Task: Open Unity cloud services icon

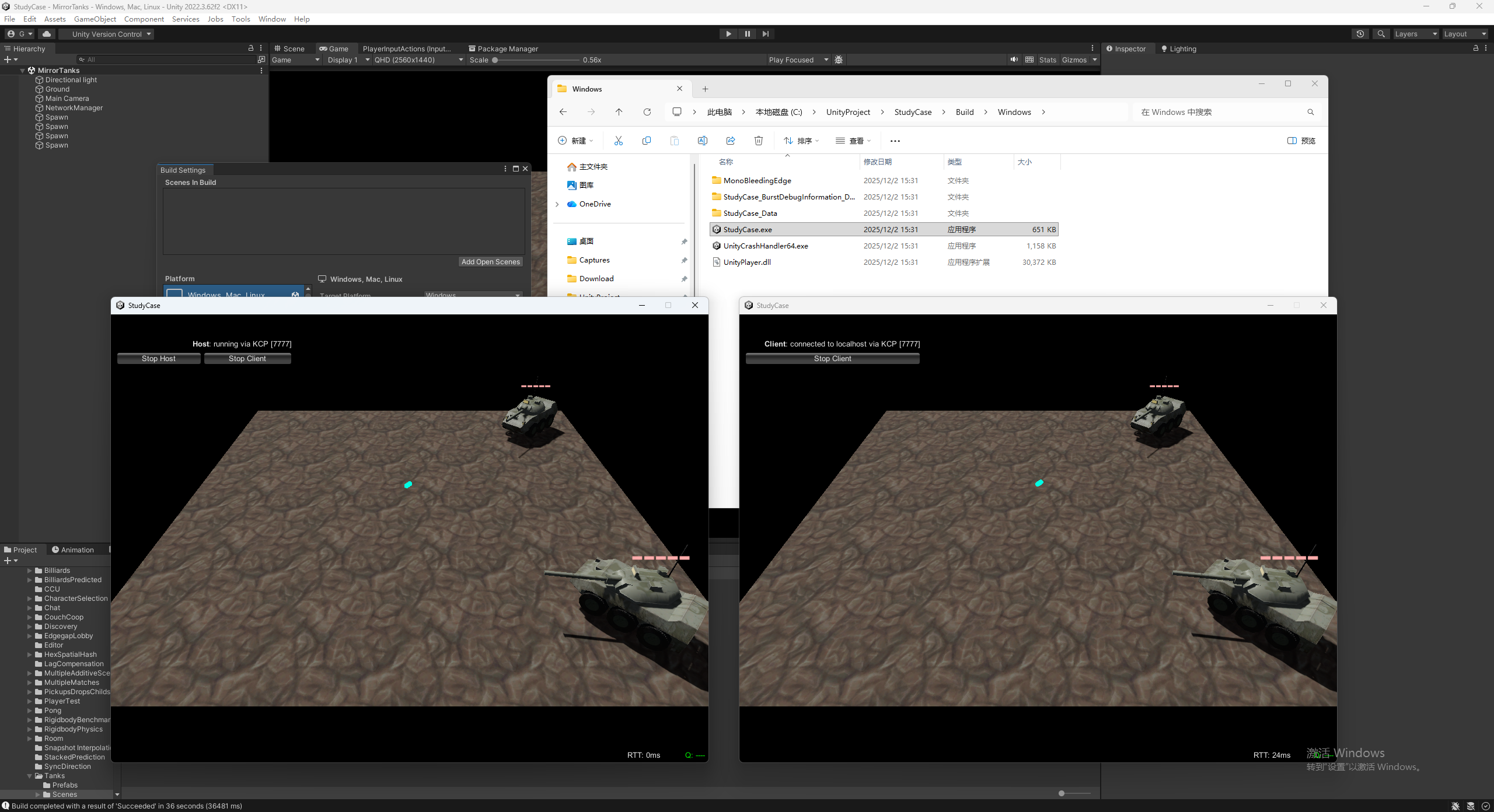Action: (47, 34)
